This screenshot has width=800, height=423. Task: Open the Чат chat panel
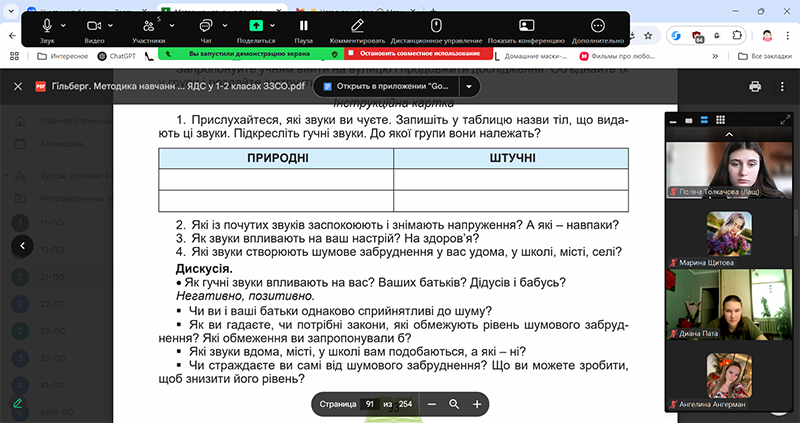206,30
